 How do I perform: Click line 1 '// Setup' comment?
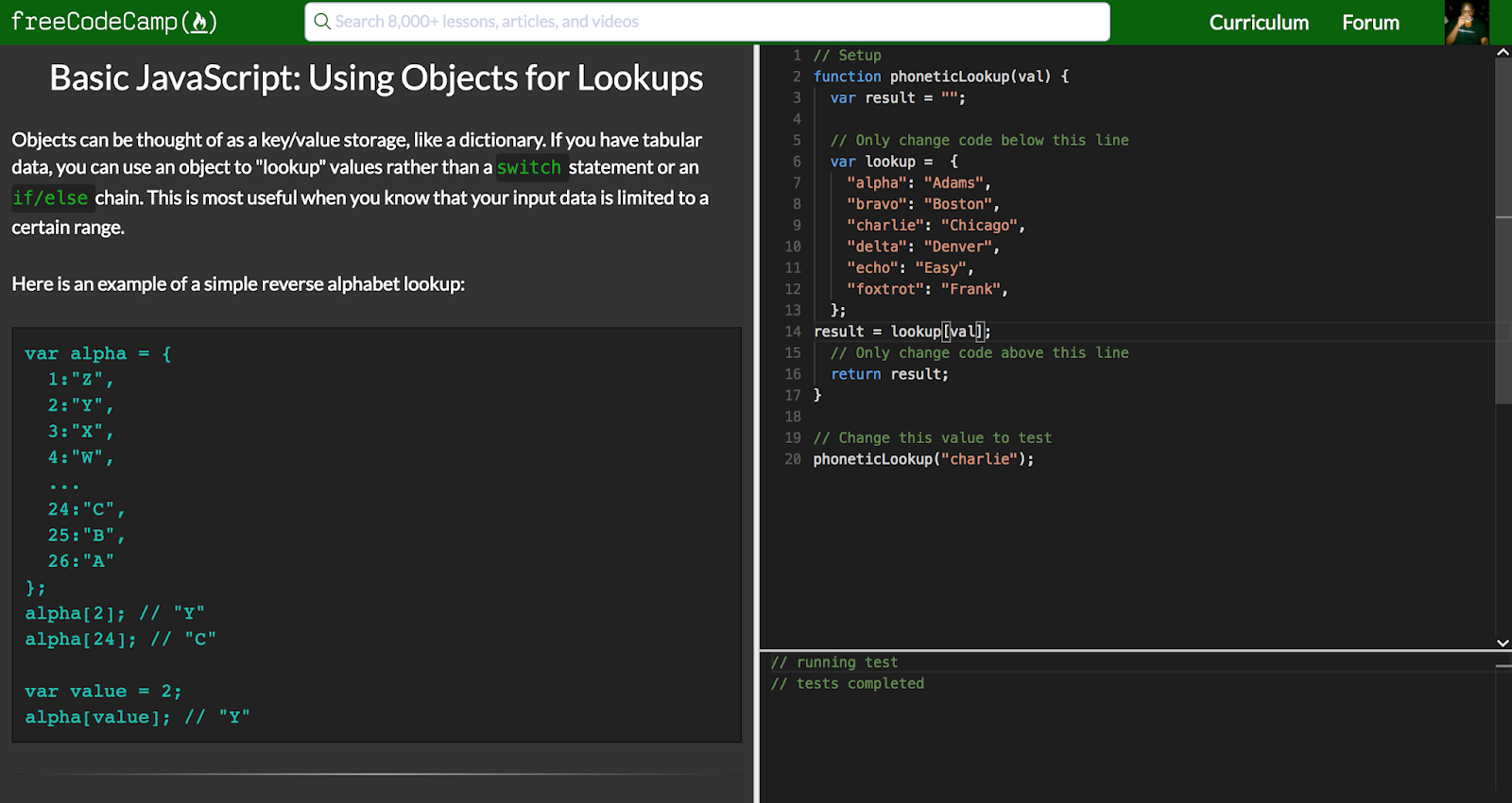847,55
